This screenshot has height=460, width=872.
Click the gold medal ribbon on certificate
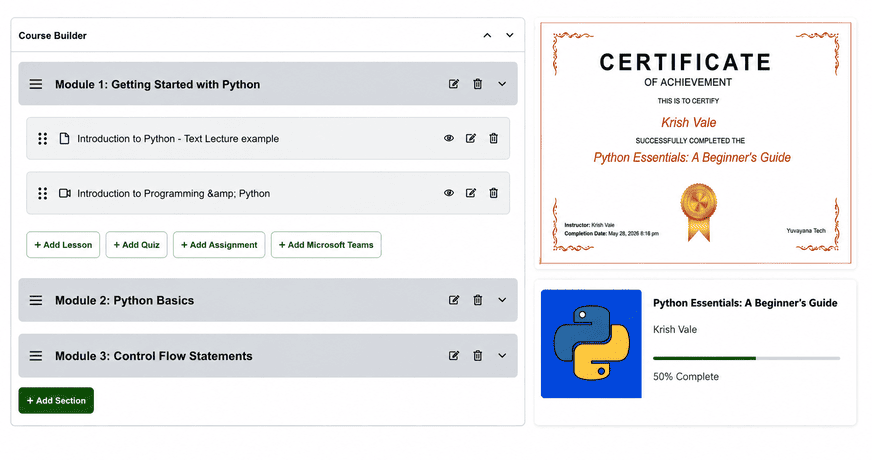pos(698,212)
